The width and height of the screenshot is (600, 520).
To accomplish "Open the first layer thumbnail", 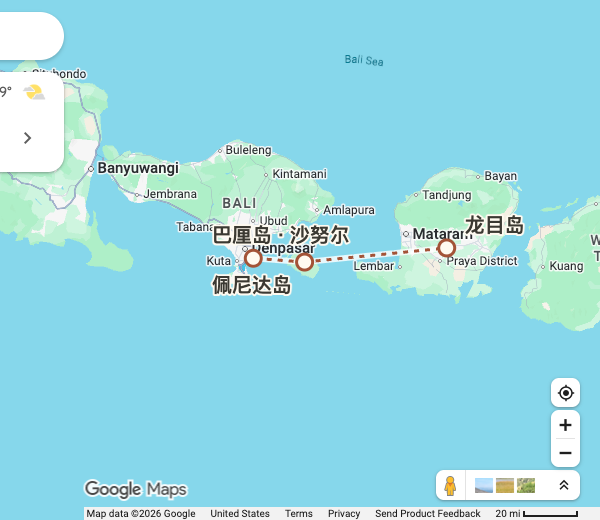I will point(484,486).
